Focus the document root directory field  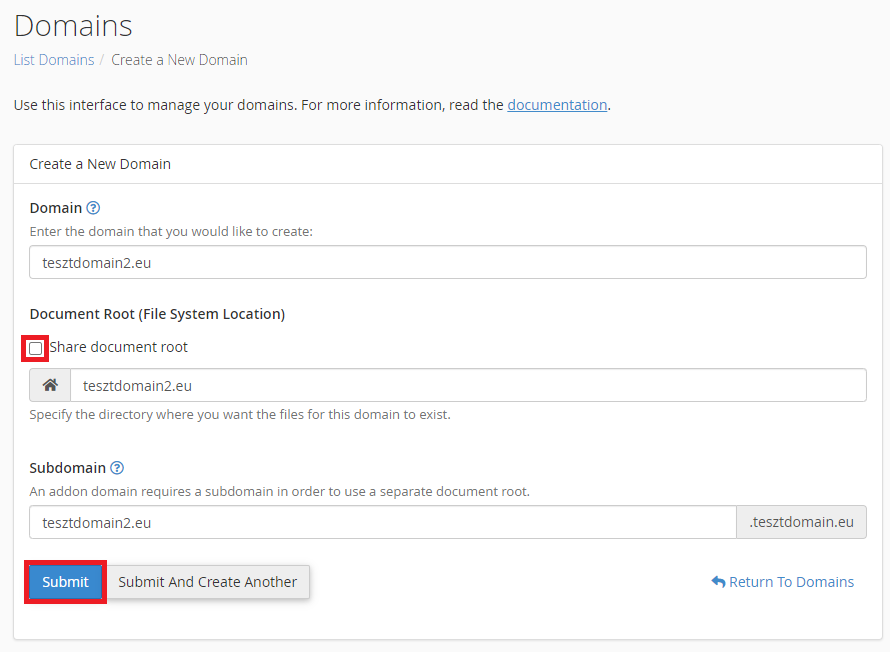coord(468,385)
